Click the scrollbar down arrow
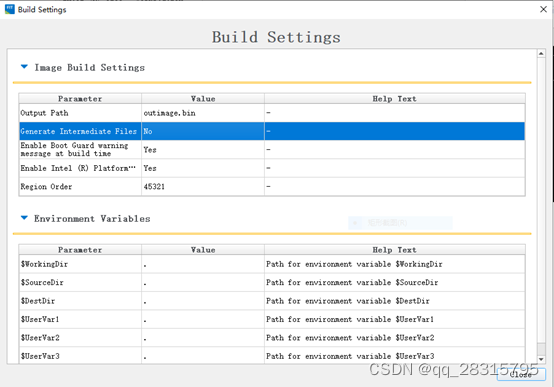The height and width of the screenshot is (387, 554). coord(541,359)
